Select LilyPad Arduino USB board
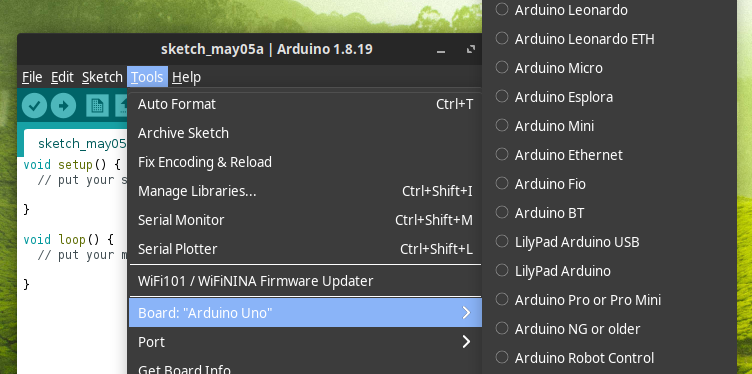Screen dimensions: 752x374 click(x=610, y=242)
